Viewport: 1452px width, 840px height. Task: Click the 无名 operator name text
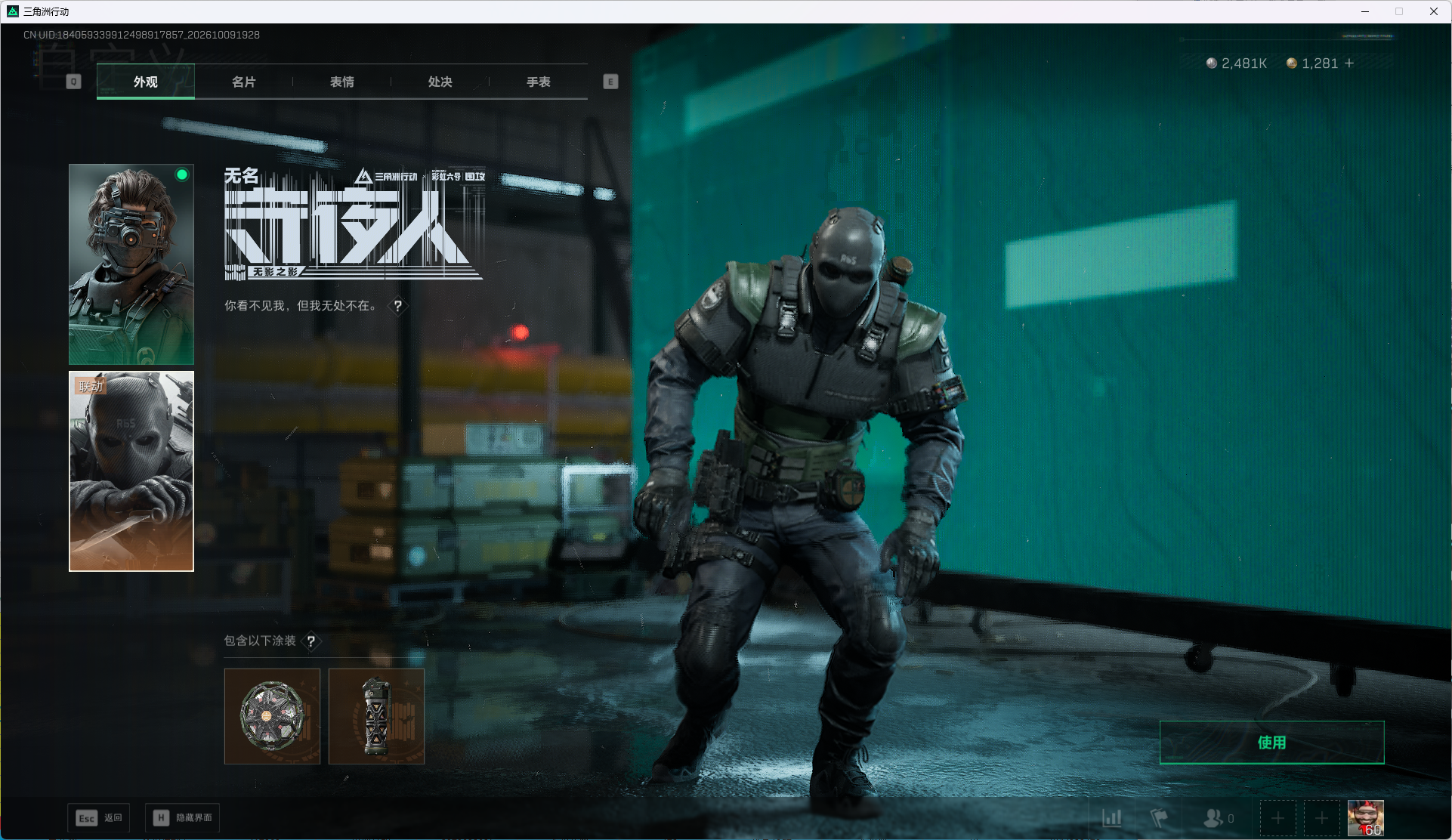point(242,176)
